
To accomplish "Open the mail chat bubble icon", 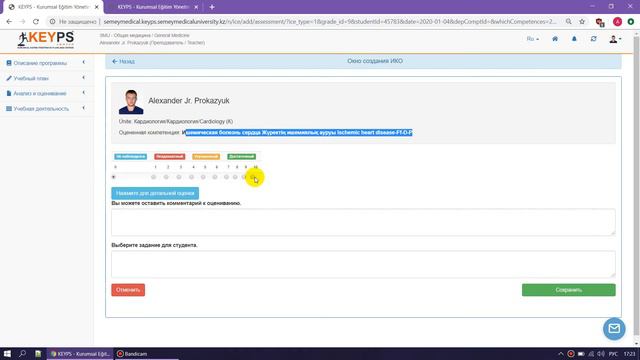I will (614, 329).
